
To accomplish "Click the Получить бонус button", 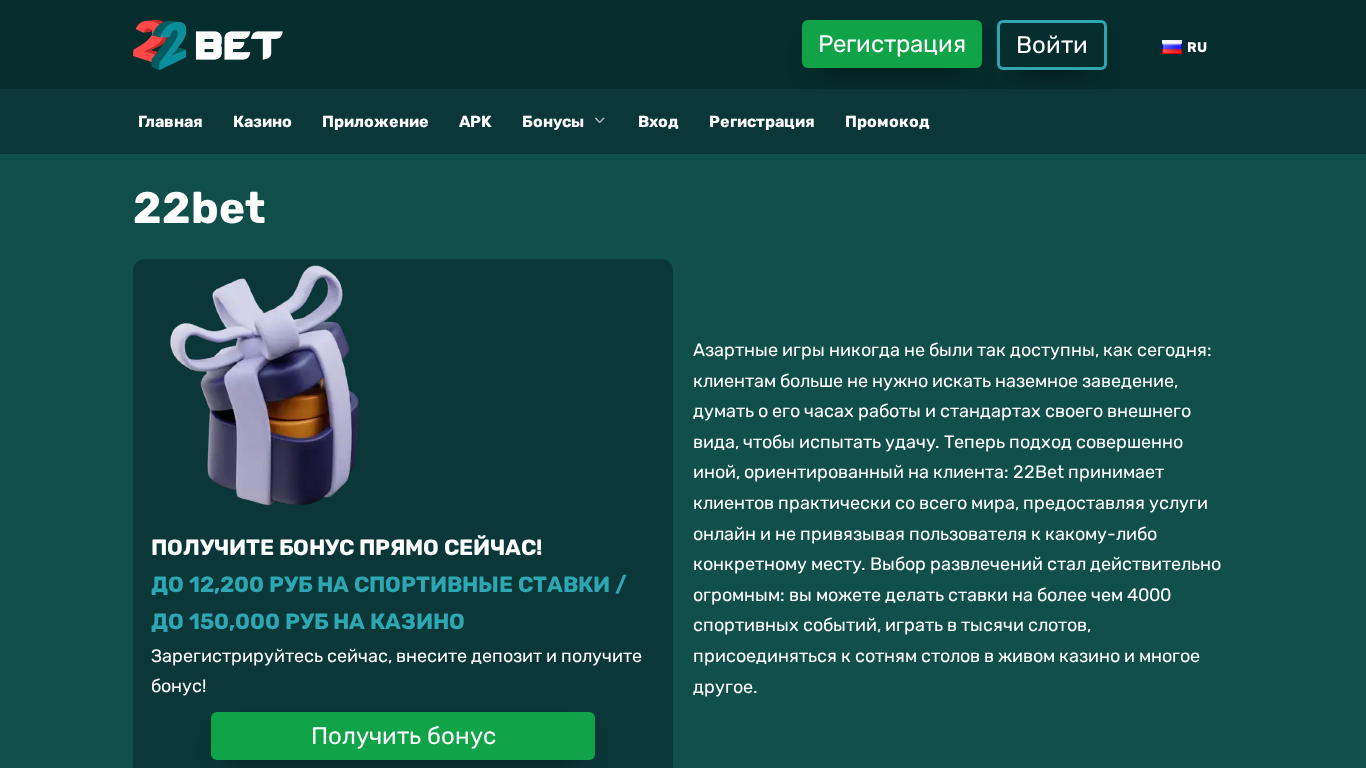I will click(403, 736).
